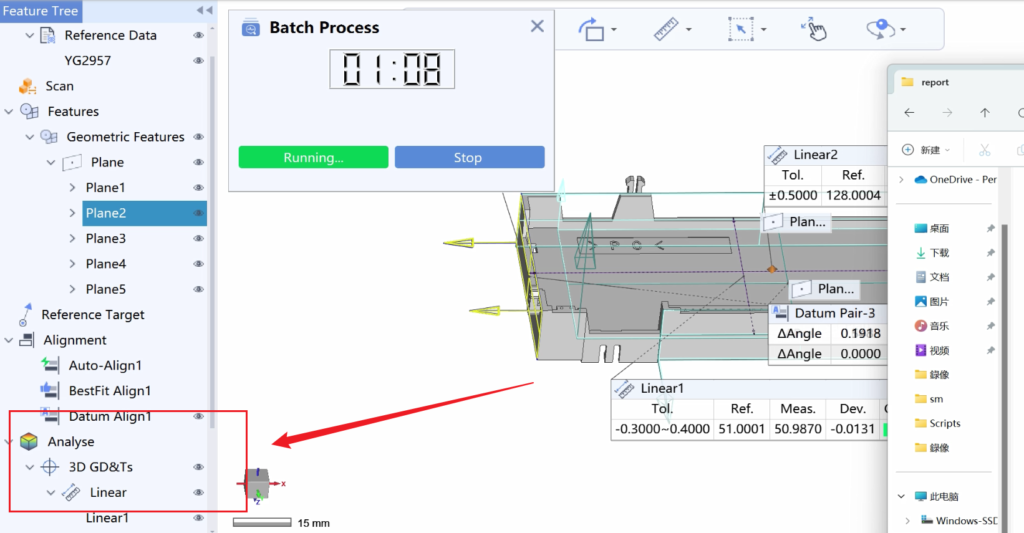Select Plane2 in the feature tree
This screenshot has width=1024, height=533.
[x=144, y=213]
